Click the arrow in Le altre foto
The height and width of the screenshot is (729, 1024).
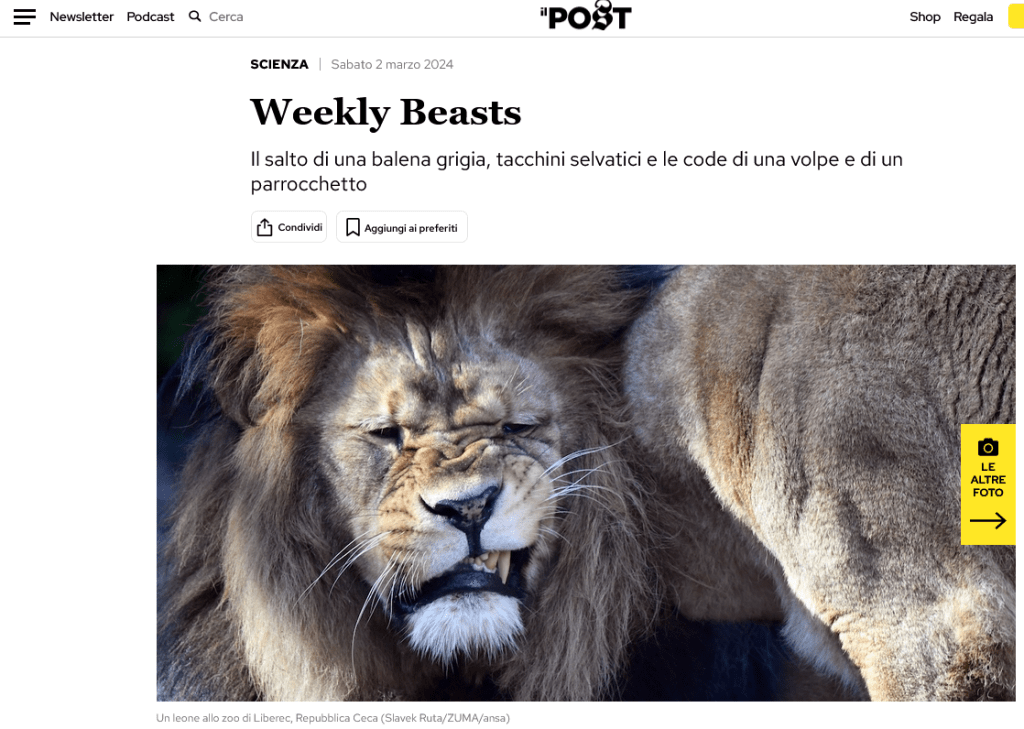pos(987,521)
